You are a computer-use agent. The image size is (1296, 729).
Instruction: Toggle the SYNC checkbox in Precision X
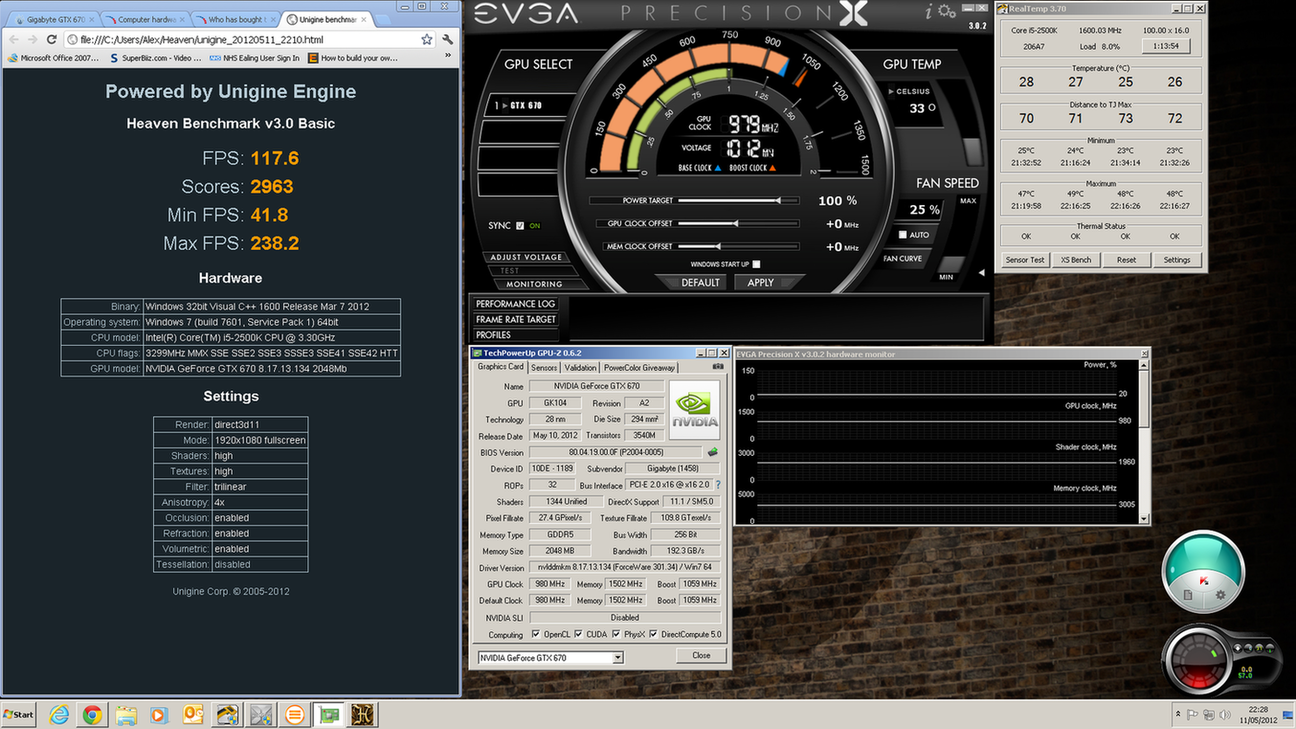(520, 226)
